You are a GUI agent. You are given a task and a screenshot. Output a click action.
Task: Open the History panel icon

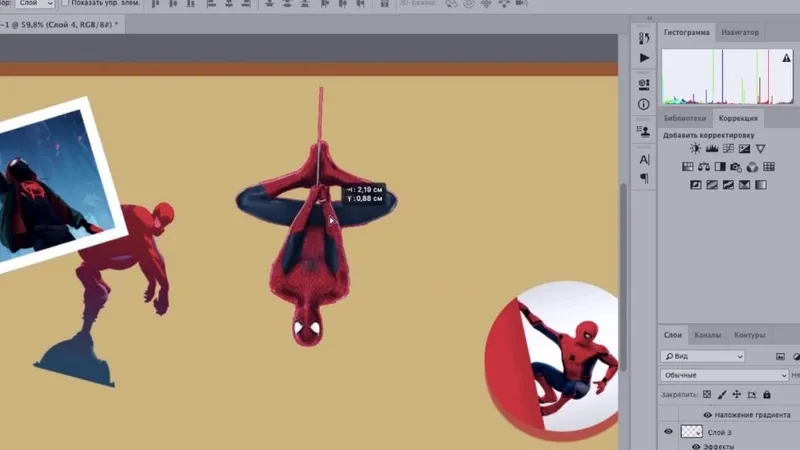coord(644,38)
